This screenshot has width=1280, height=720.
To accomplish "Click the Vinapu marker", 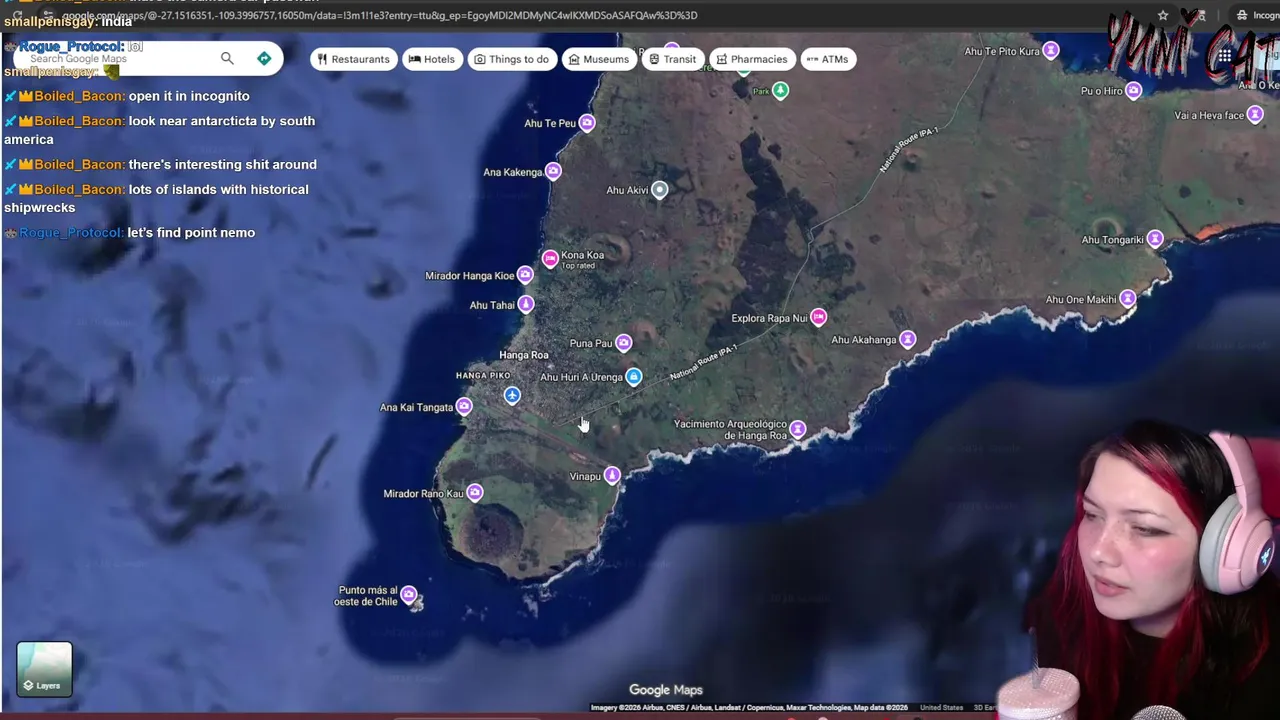I will point(612,475).
